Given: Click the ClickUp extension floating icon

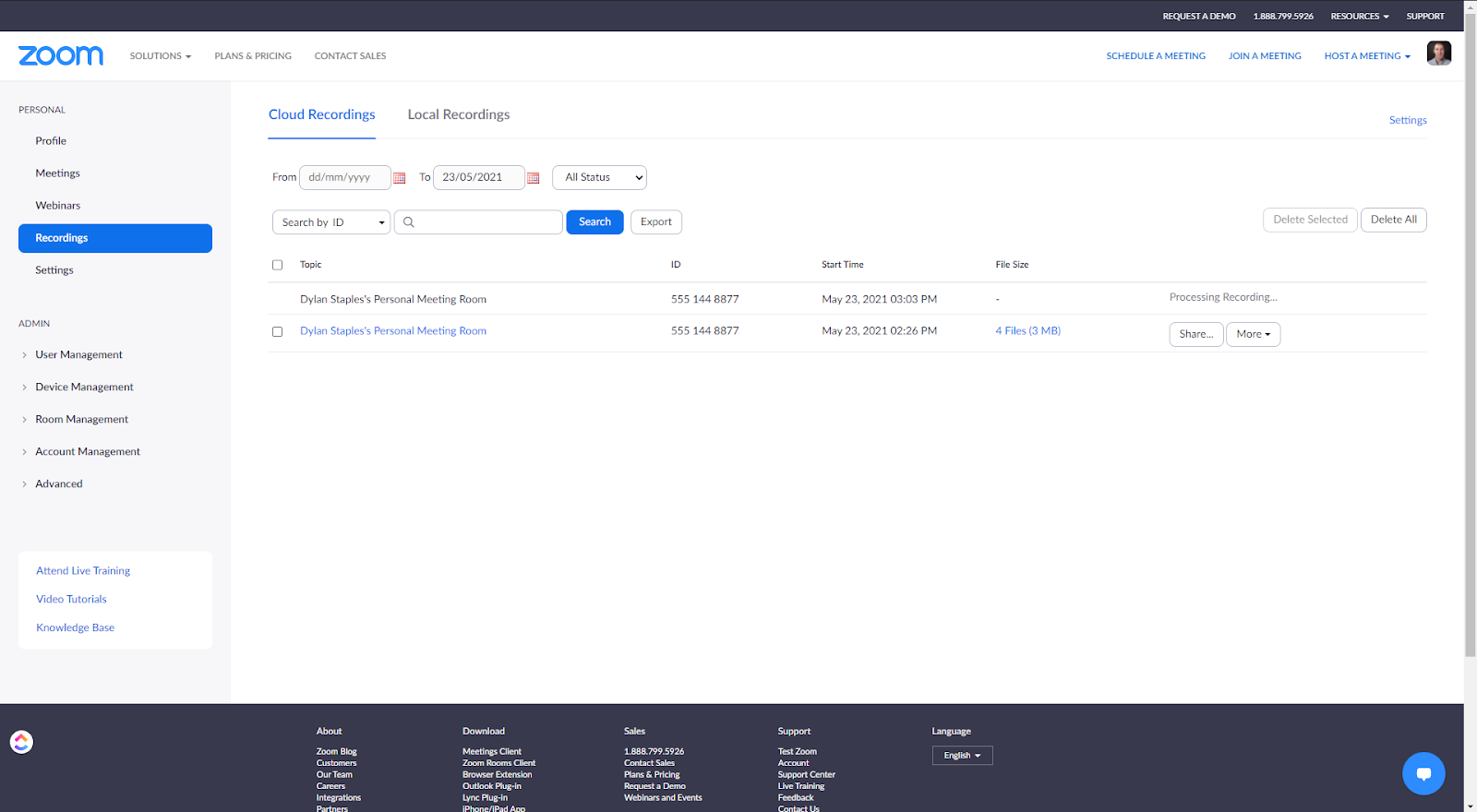Looking at the screenshot, I should click(21, 742).
